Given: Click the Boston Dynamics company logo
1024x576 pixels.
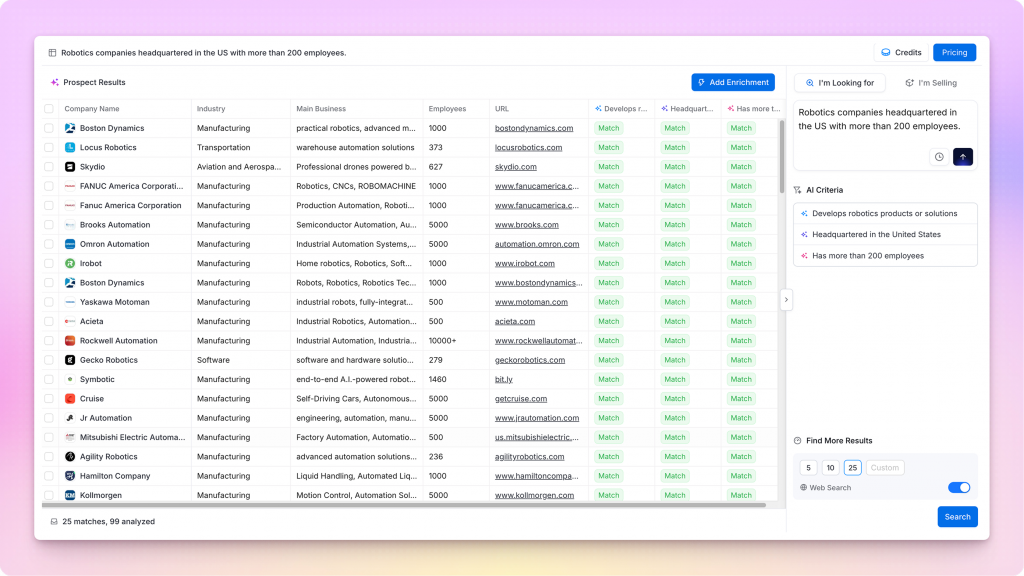Looking at the screenshot, I should click(x=70, y=128).
